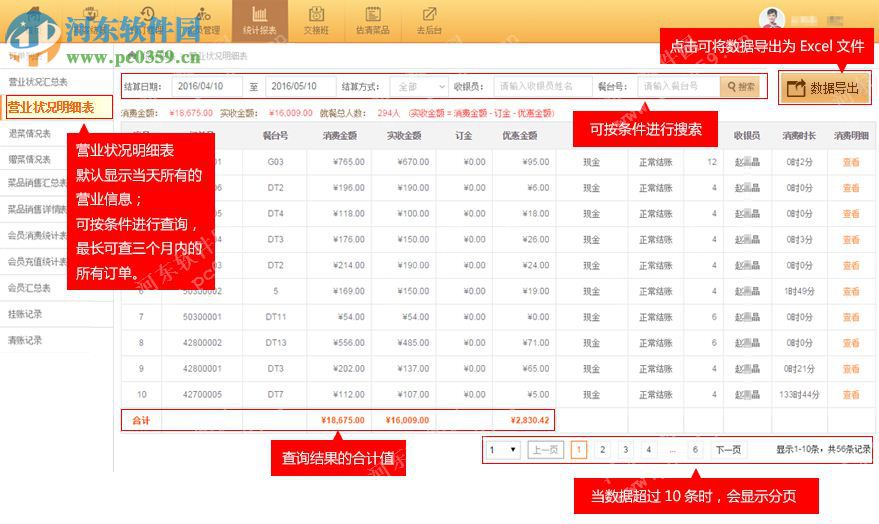Viewport: 879px width, 524px height.
Task: Click the 优惠金额 column header
Action: tap(520, 136)
